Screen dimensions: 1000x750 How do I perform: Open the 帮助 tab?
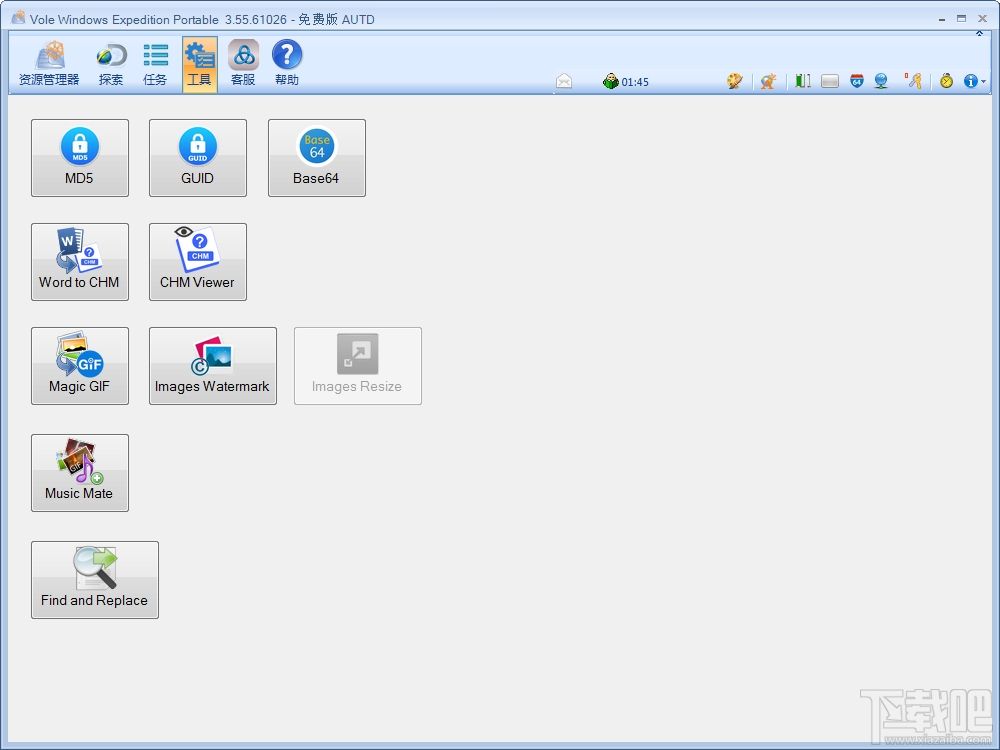coord(287,64)
